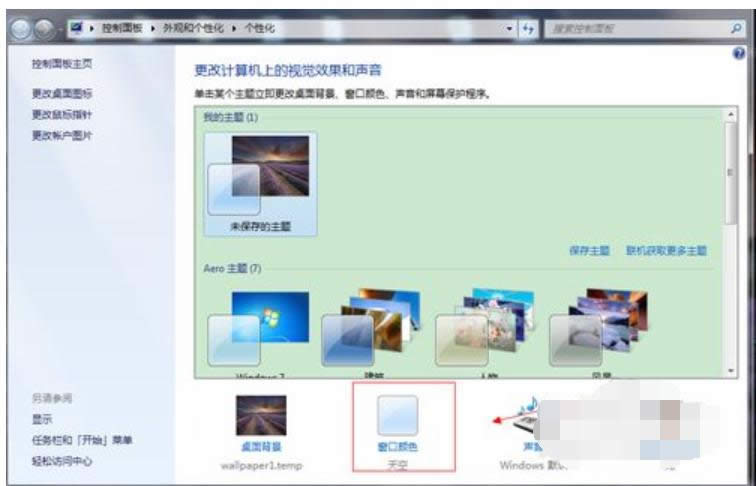Click the refresh button beside address bar
The image size is (756, 486).
(527, 29)
